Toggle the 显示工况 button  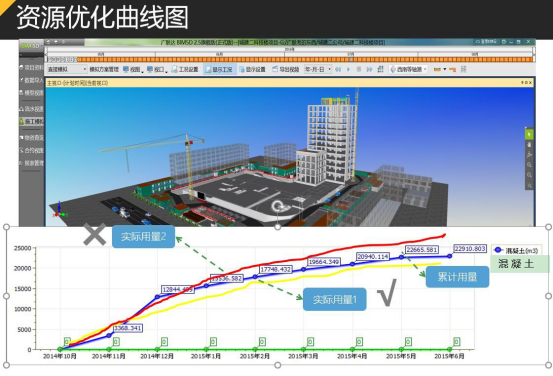tap(219, 69)
